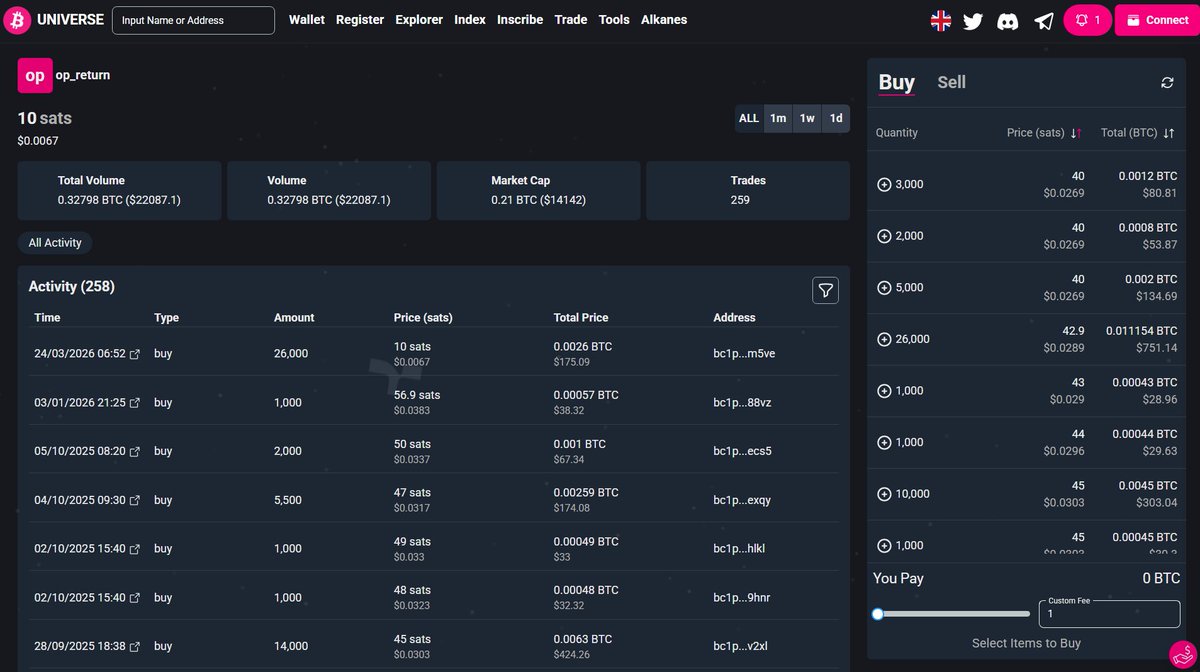Open the Twitter profile icon
1200x672 pixels.
[973, 21]
